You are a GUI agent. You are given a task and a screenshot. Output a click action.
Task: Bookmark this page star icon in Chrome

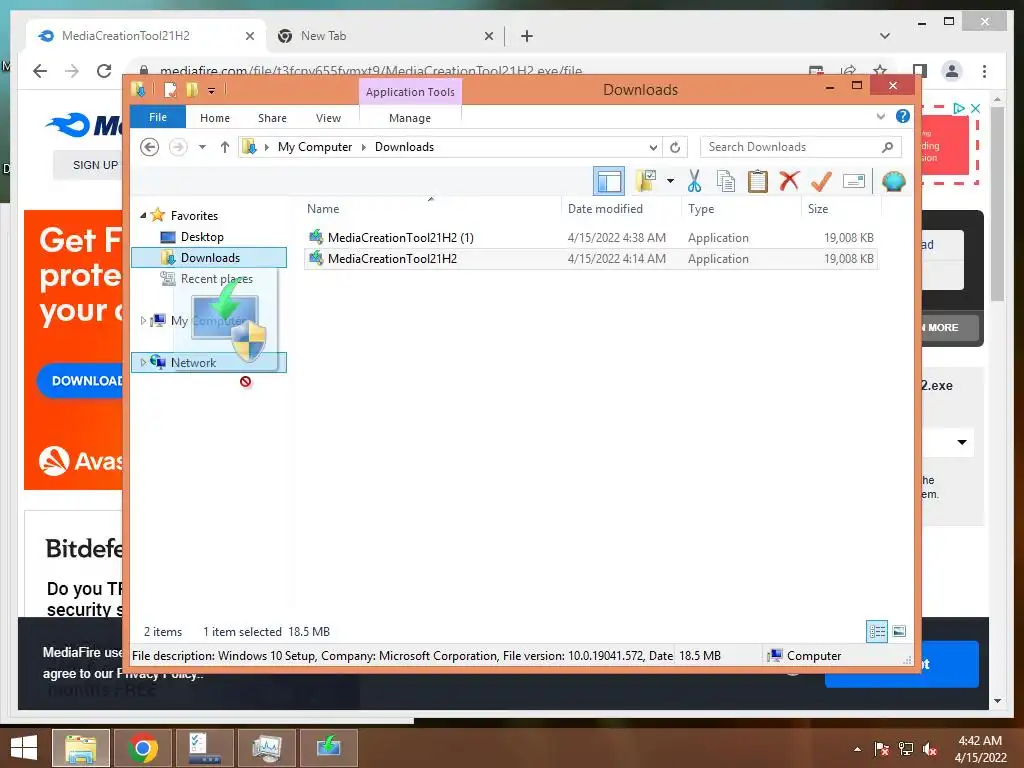[880, 70]
